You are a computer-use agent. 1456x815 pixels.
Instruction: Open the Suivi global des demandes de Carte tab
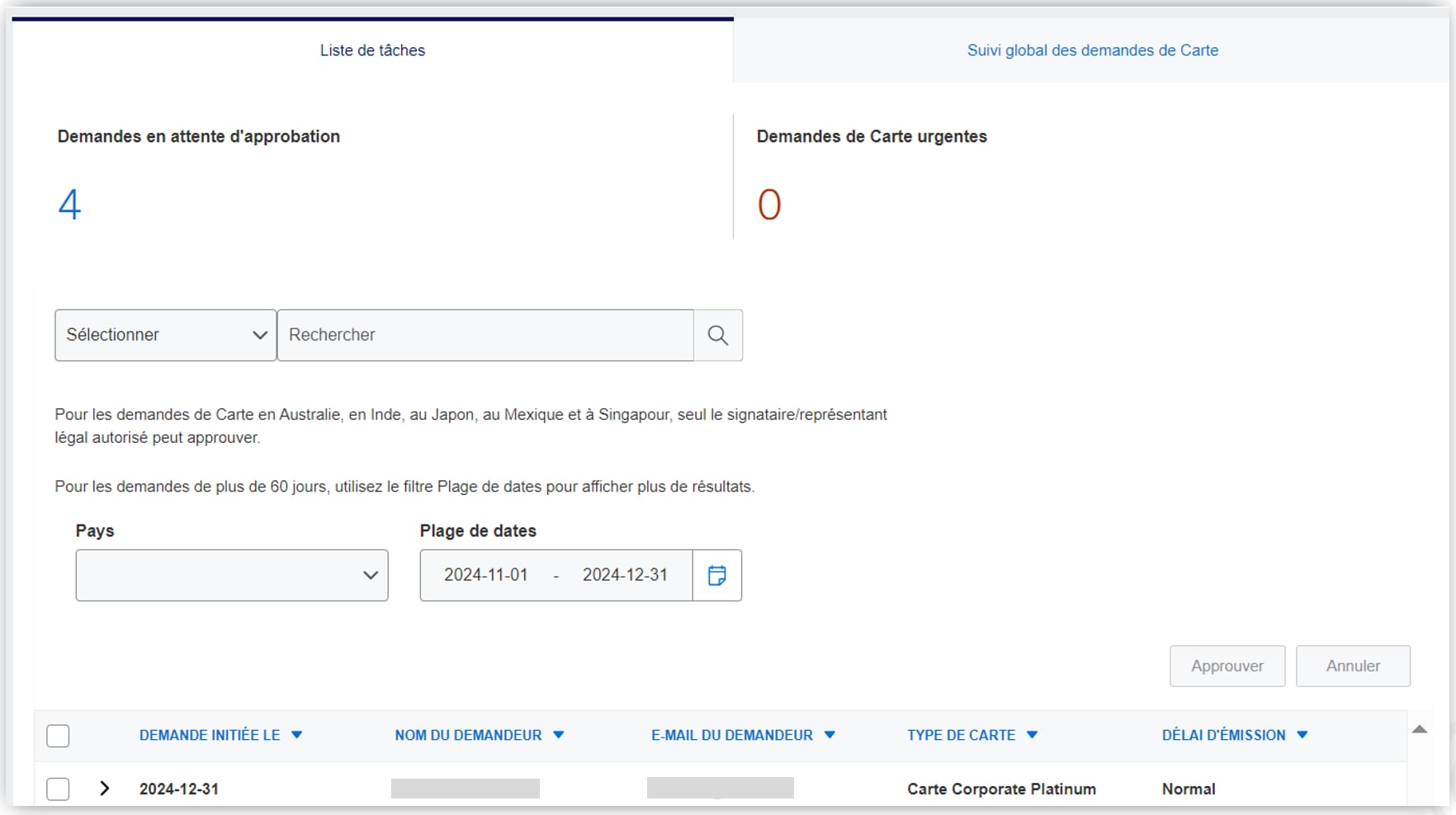tap(1092, 50)
